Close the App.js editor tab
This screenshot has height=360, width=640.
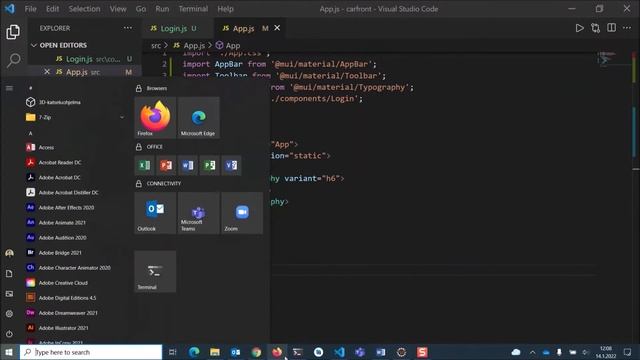click(277, 28)
